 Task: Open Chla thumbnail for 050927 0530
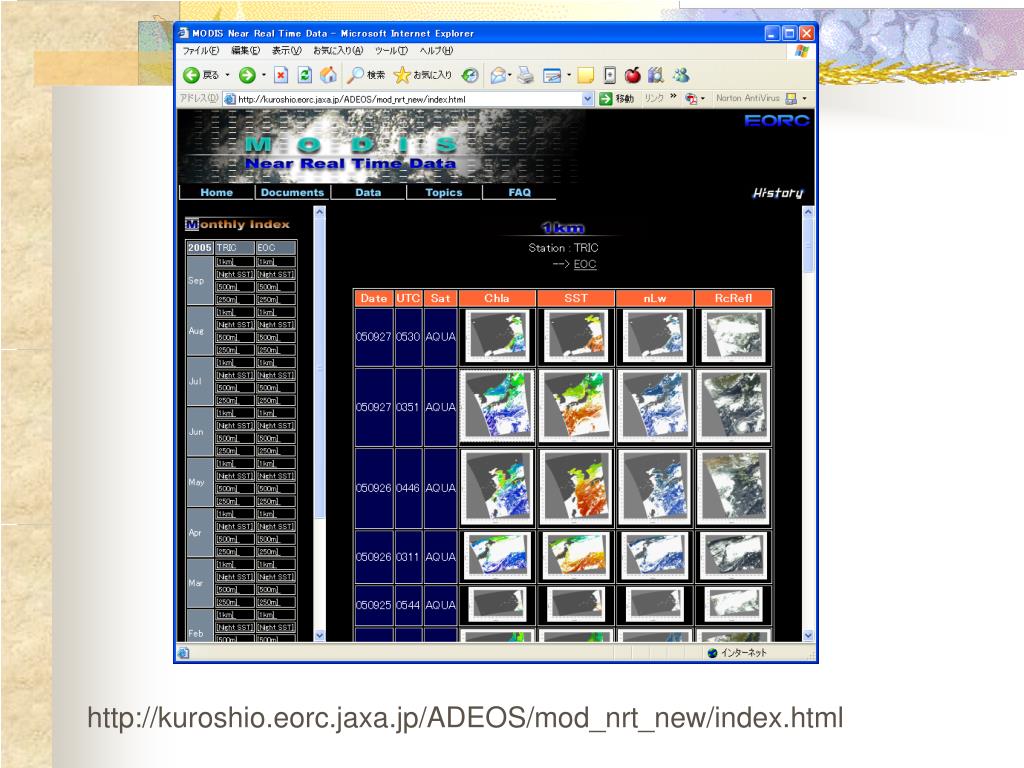[497, 336]
